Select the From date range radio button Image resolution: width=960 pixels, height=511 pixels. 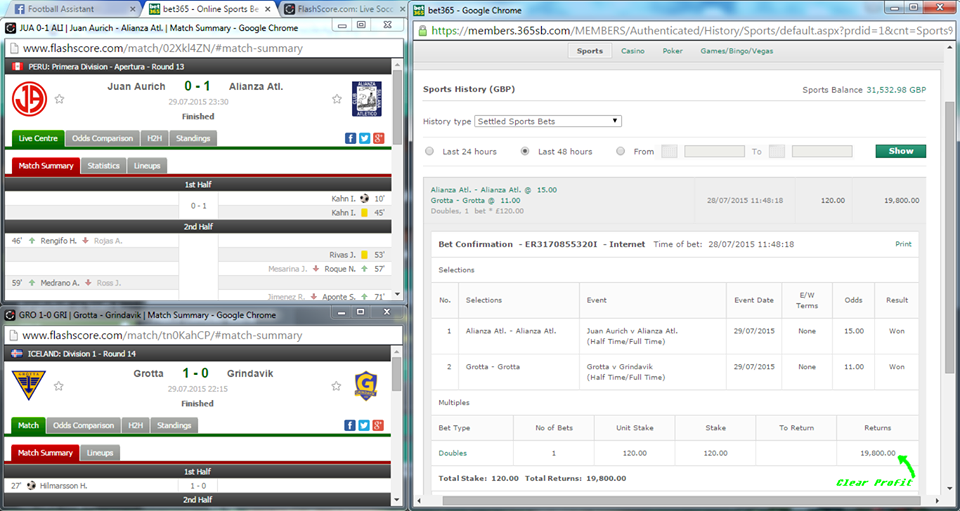pyautogui.click(x=621, y=151)
